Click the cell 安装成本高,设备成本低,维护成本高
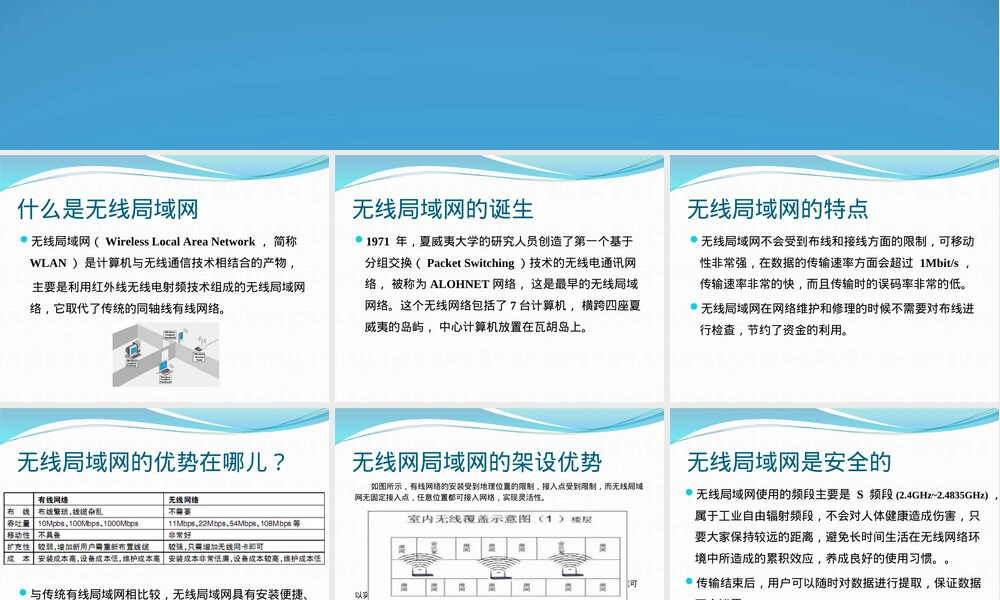1000x600 pixels. point(99,558)
